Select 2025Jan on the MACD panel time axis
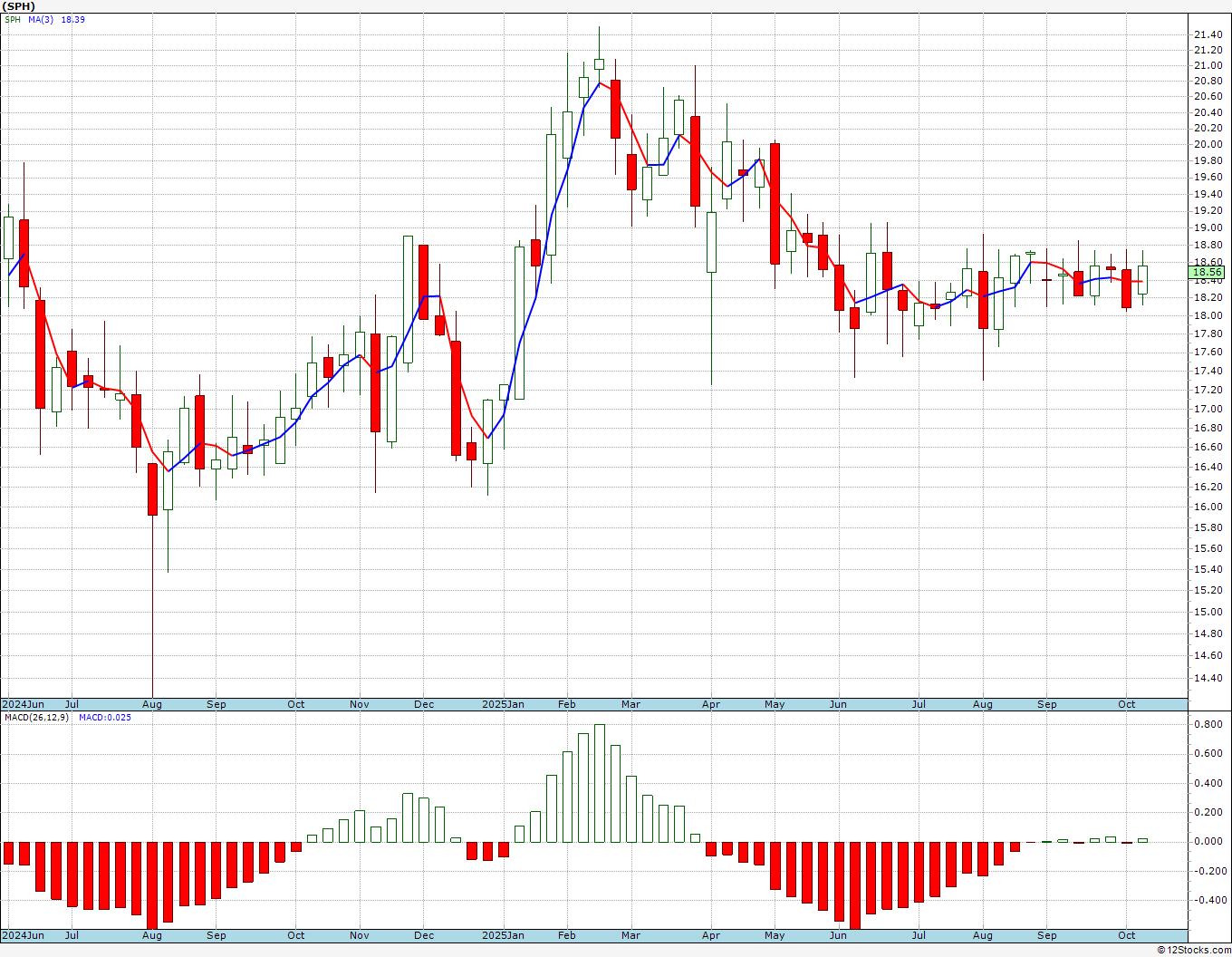1232x957 pixels. pos(503,935)
